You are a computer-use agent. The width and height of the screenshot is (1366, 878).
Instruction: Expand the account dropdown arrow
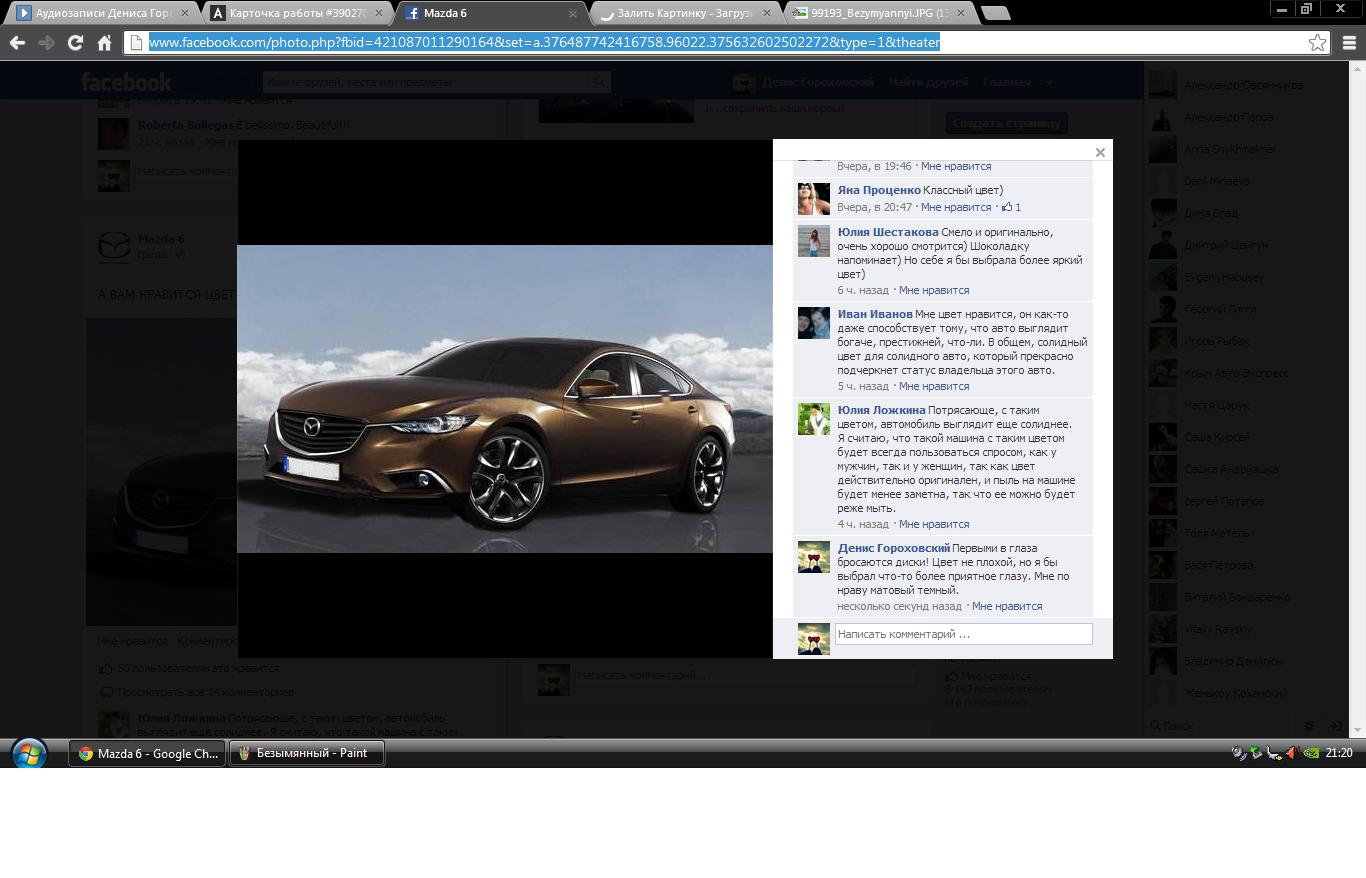point(1049,82)
